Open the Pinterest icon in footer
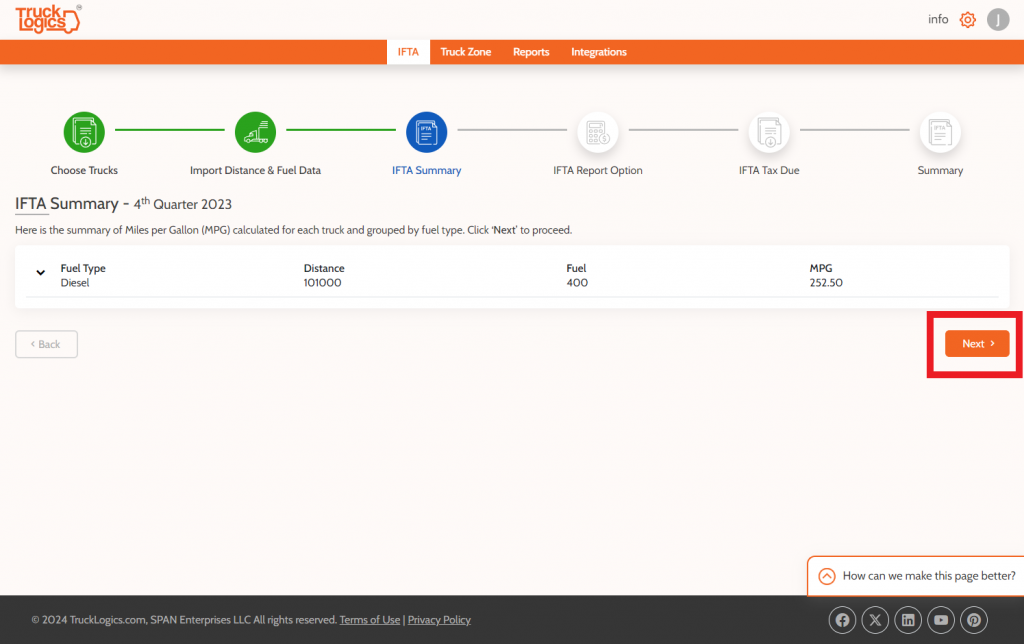The height and width of the screenshot is (644, 1024). pos(974,620)
